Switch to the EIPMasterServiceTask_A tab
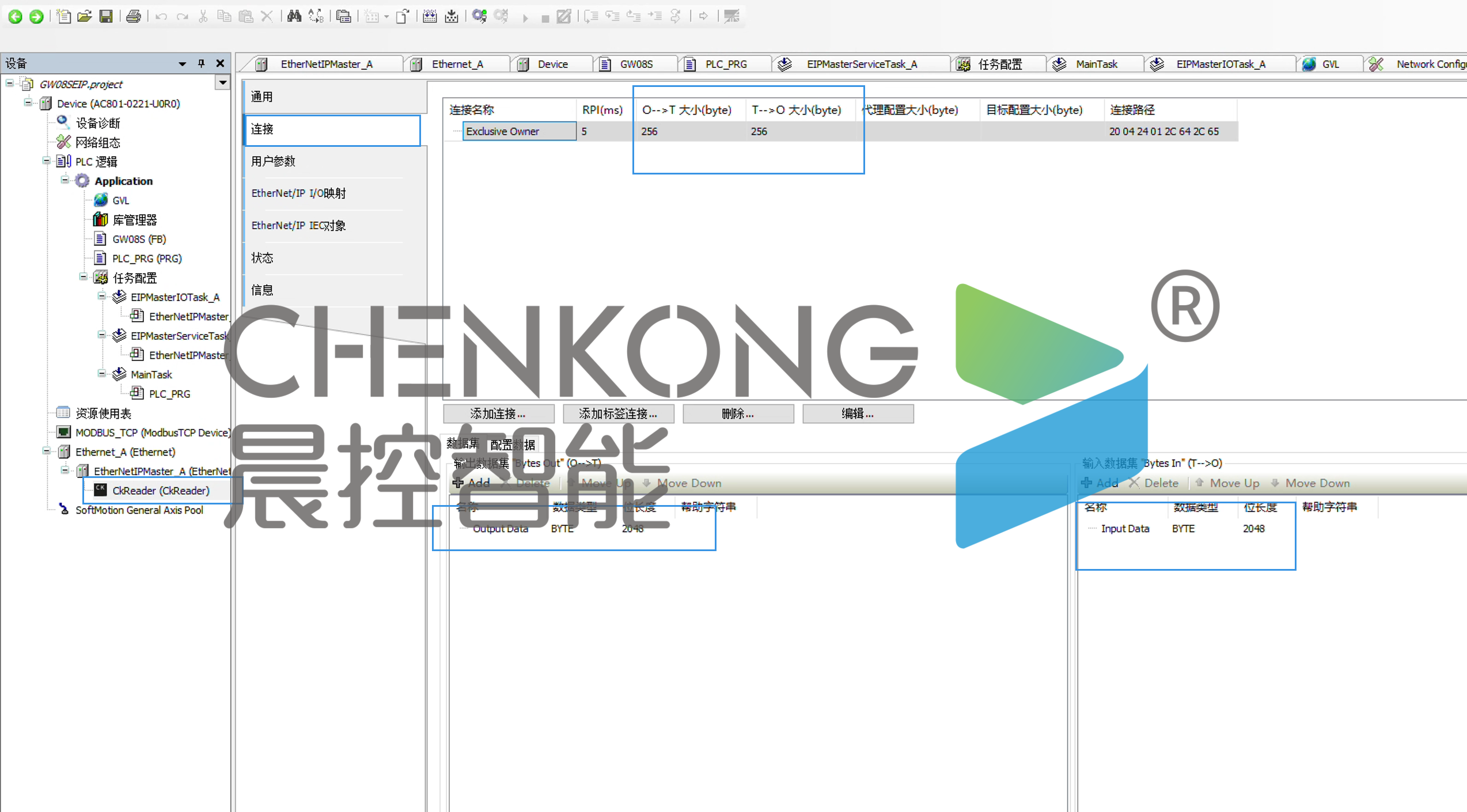The height and width of the screenshot is (812, 1467). [x=861, y=64]
